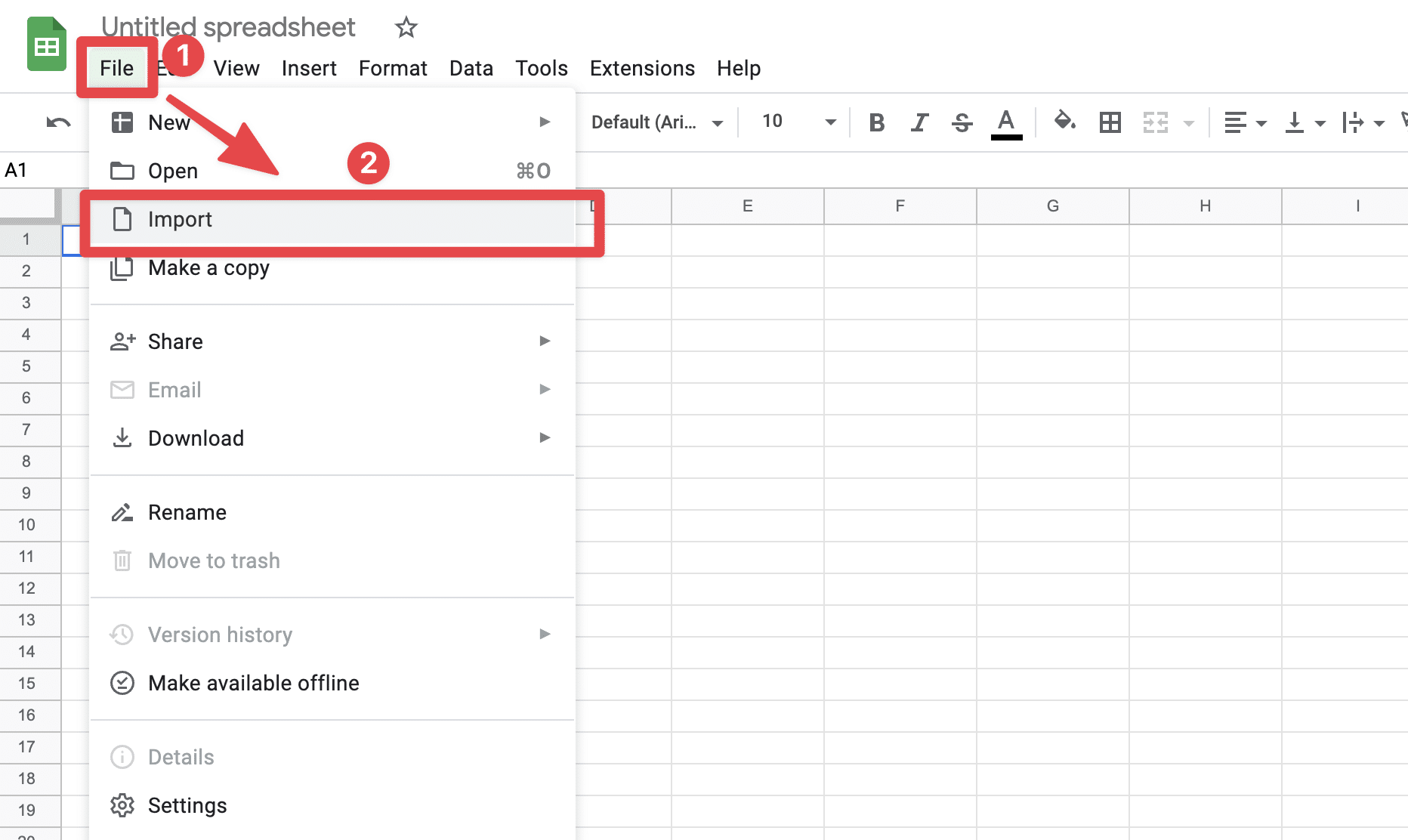
Task: Open the font family dropdown
Action: click(x=656, y=122)
